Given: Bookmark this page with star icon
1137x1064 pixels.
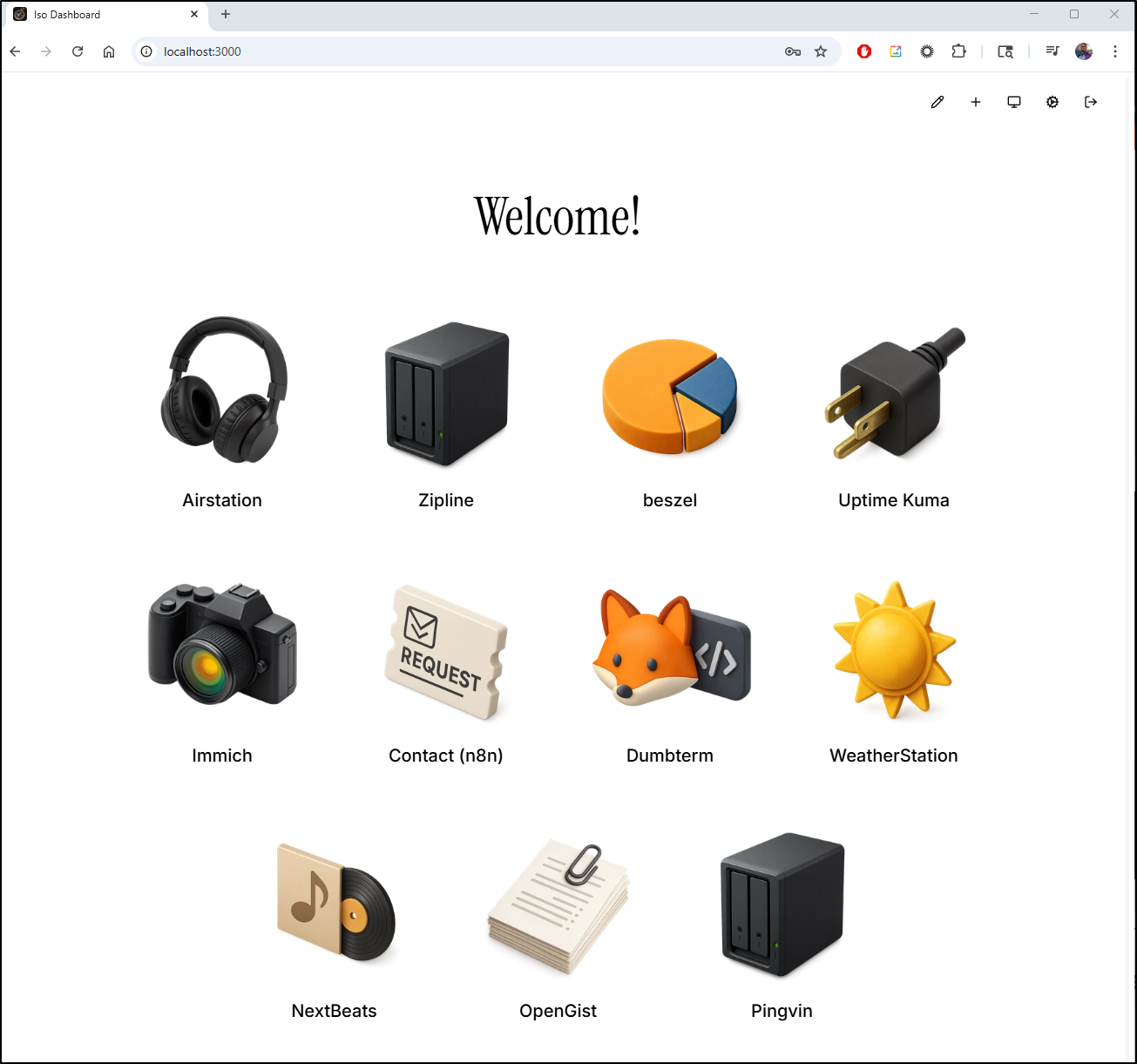Looking at the screenshot, I should 821,51.
